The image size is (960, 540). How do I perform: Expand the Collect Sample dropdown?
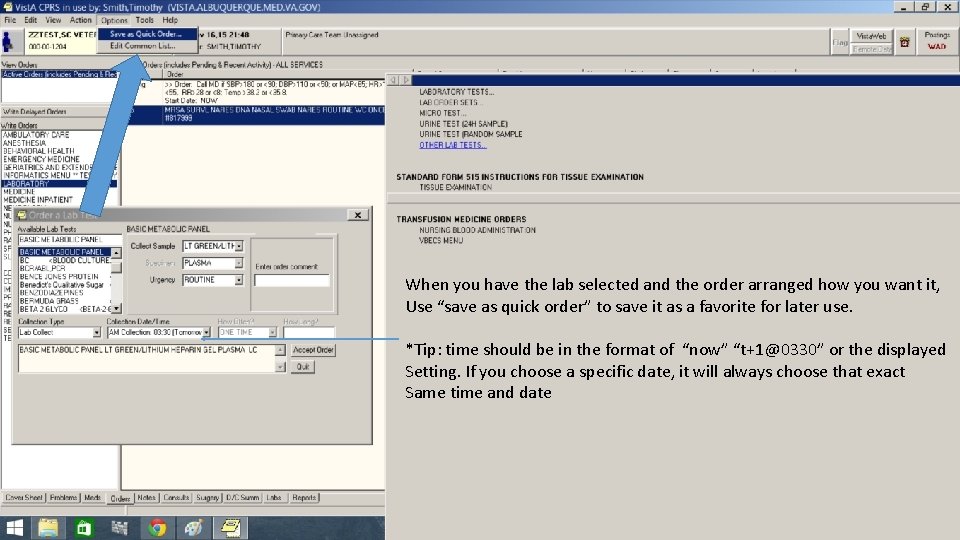tap(239, 246)
